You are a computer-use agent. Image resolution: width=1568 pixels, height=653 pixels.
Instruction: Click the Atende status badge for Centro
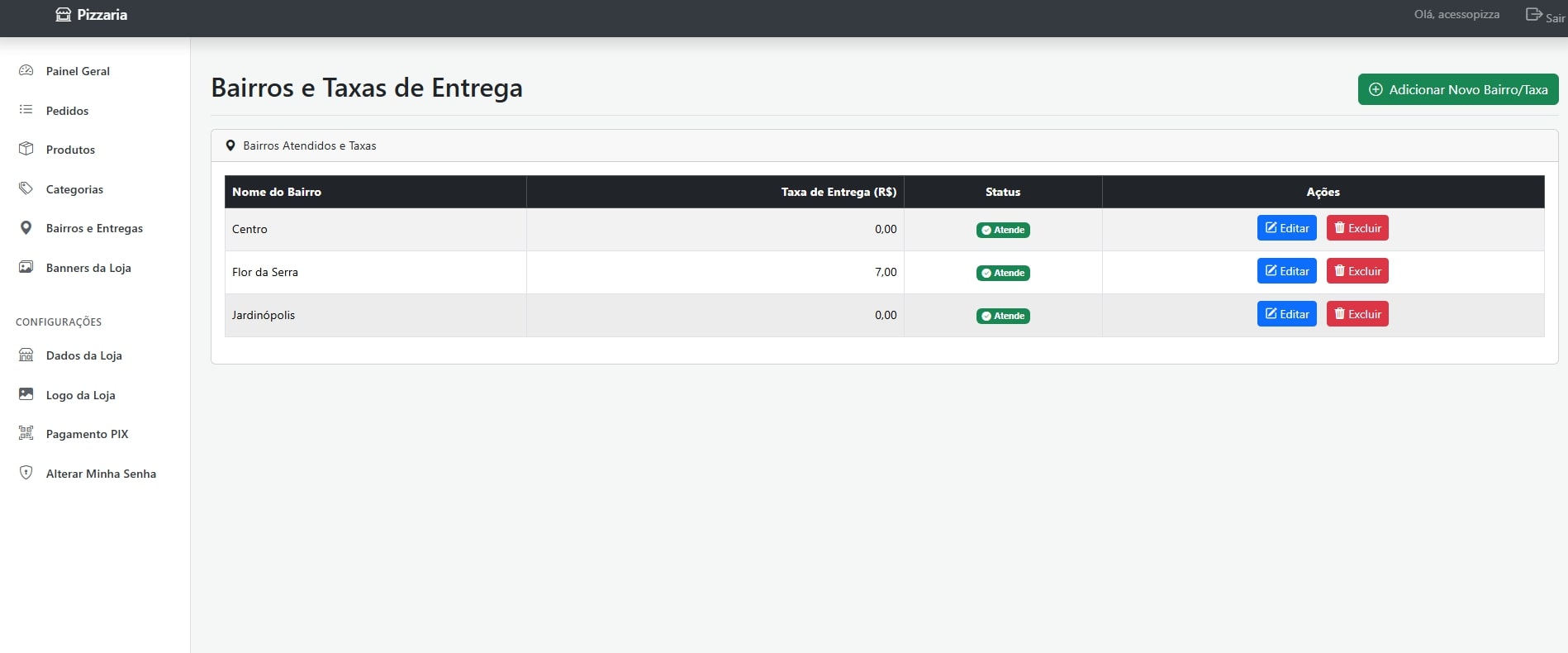(1003, 230)
